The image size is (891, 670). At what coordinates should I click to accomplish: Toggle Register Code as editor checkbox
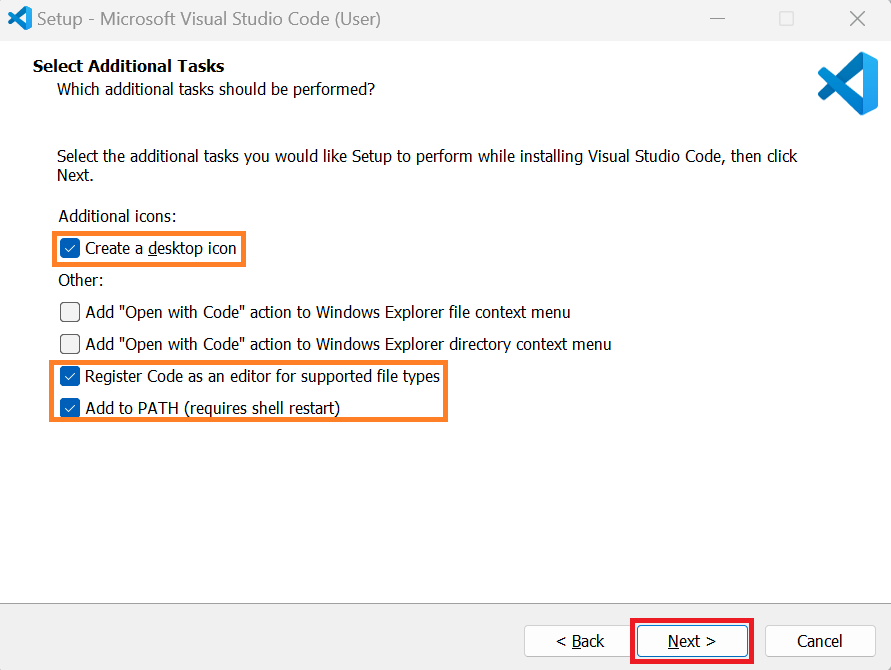[x=70, y=376]
